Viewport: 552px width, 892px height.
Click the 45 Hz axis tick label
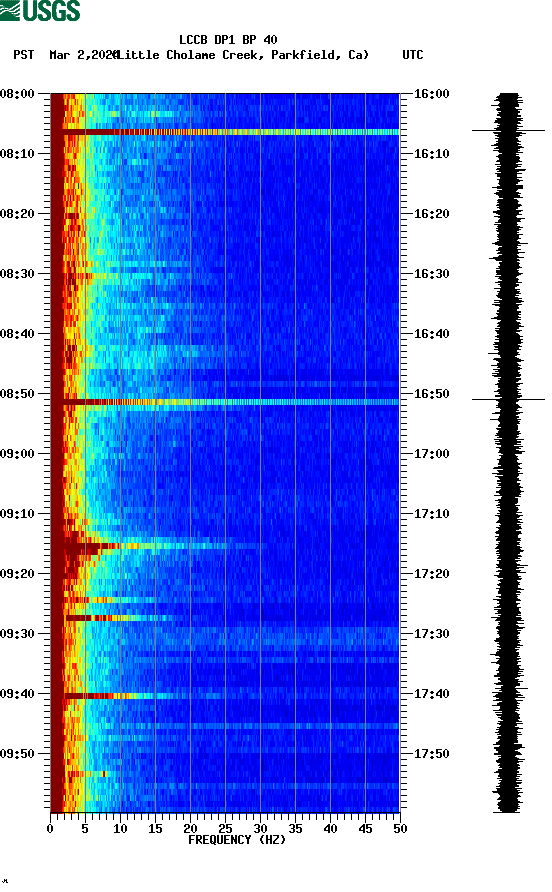pos(365,829)
